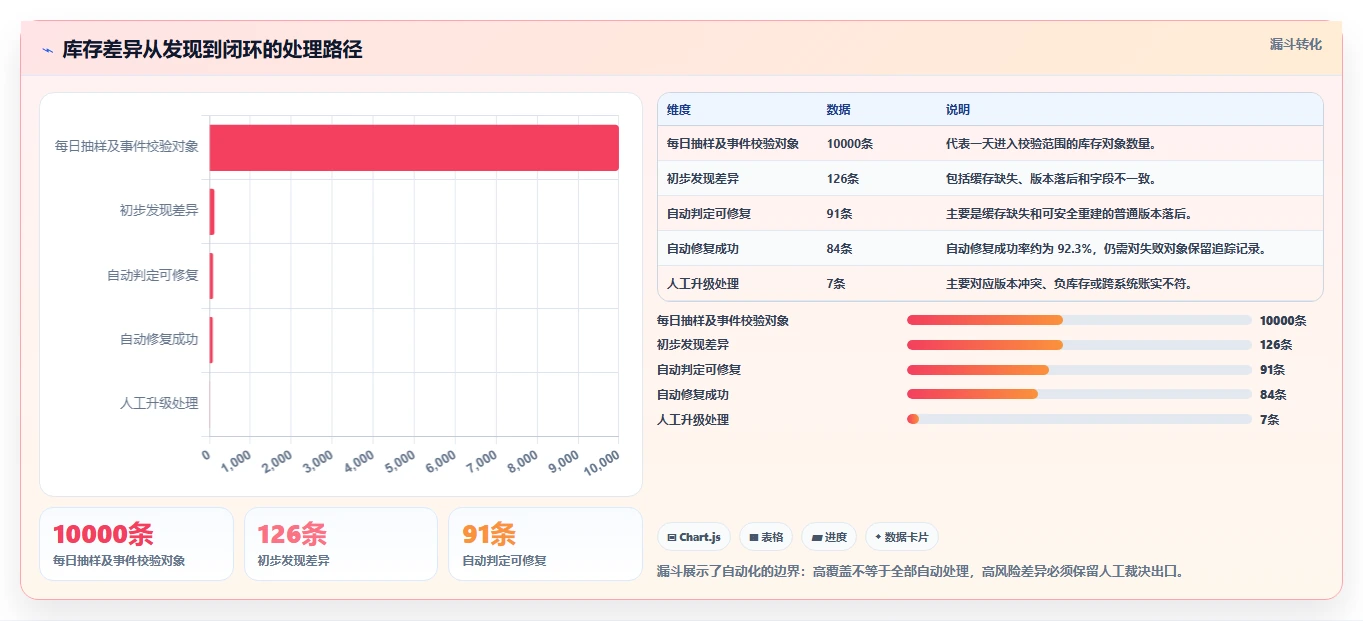Click the 每日抽样及事件校验对象 progress bar
The image size is (1363, 621).
[x=1079, y=320]
